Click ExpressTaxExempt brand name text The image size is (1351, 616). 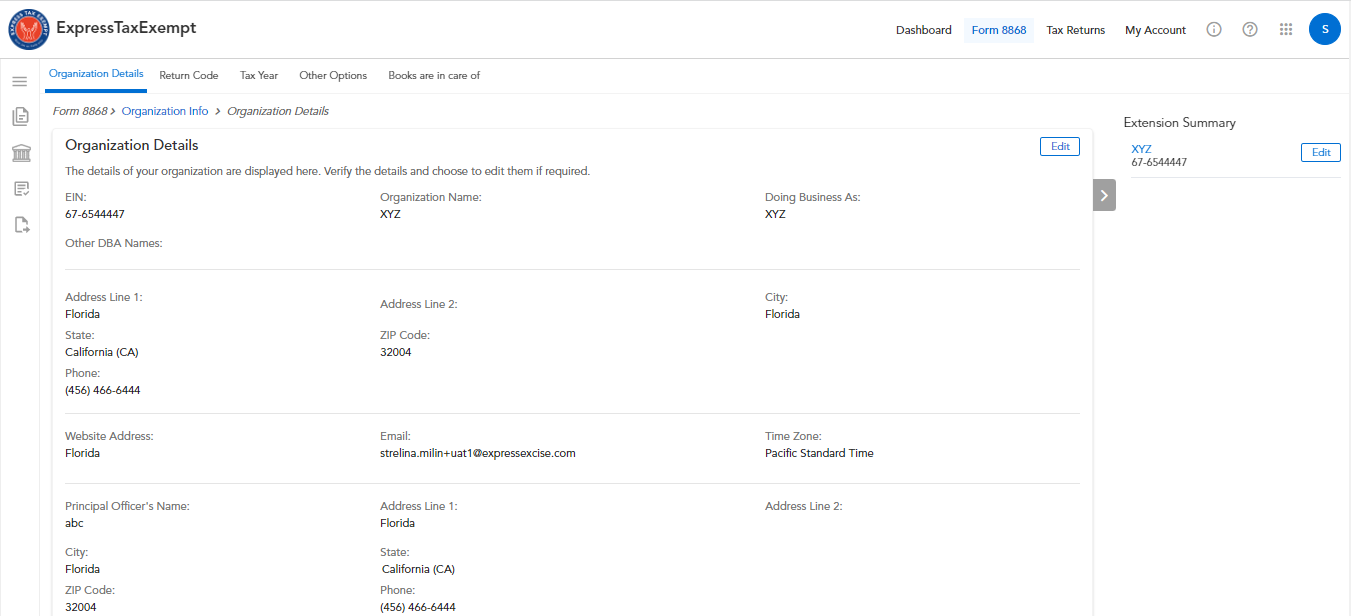126,28
